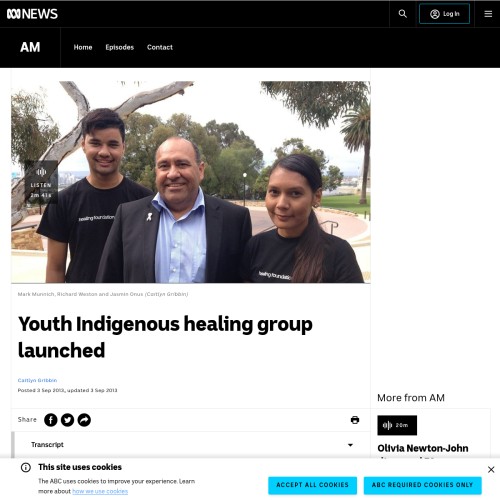The width and height of the screenshot is (500, 500).
Task: Share the article on Twitter
Action: [x=67, y=420]
